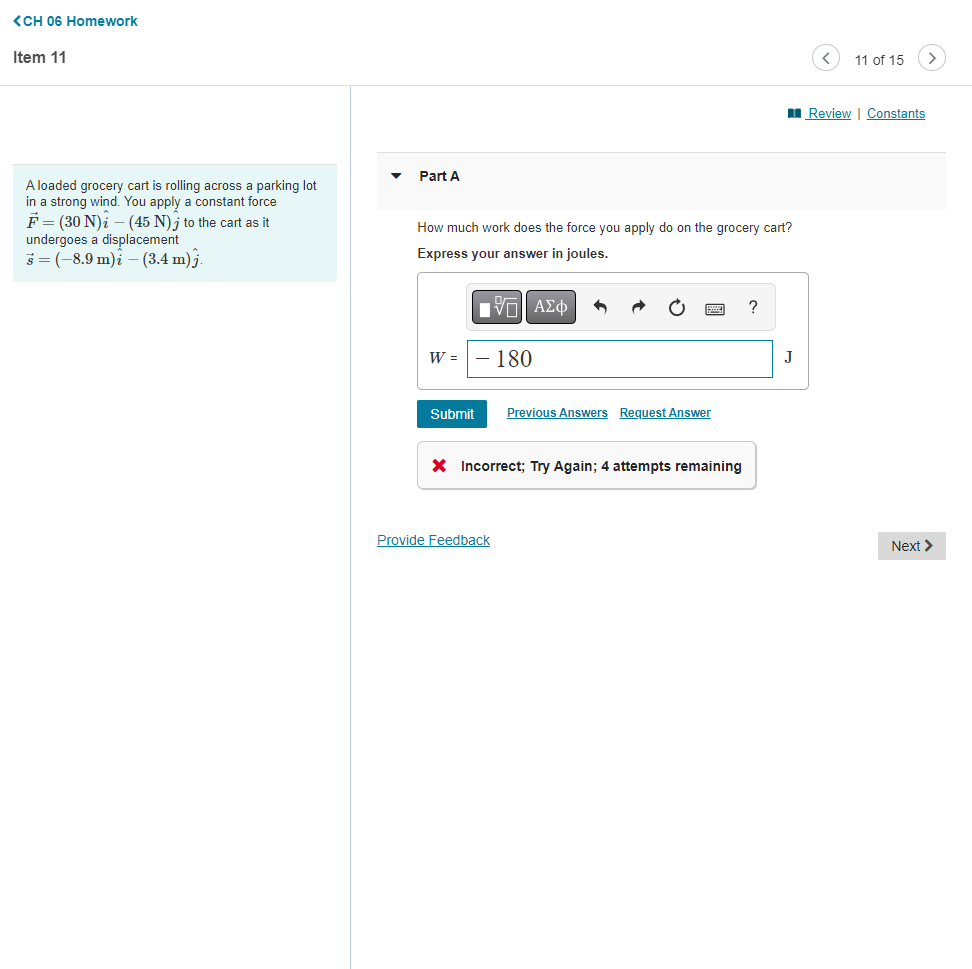Open keyboard shortcuts via the keyboard icon
Image resolution: width=972 pixels, height=969 pixels.
(x=714, y=307)
